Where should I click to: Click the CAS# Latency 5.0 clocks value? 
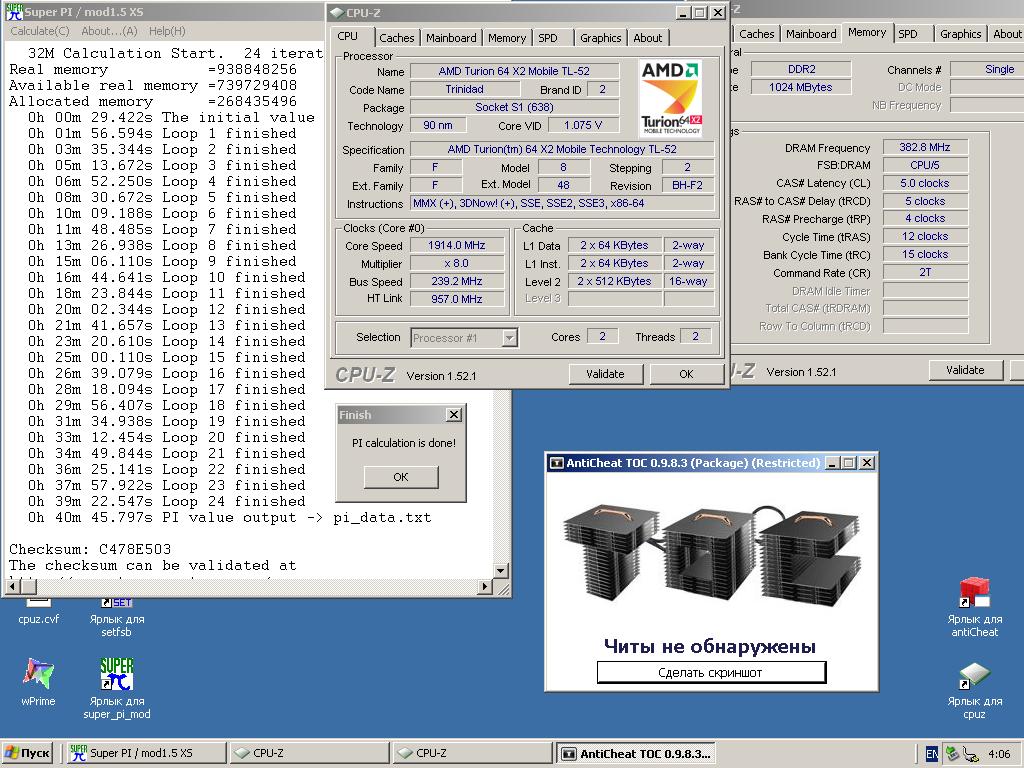point(925,184)
